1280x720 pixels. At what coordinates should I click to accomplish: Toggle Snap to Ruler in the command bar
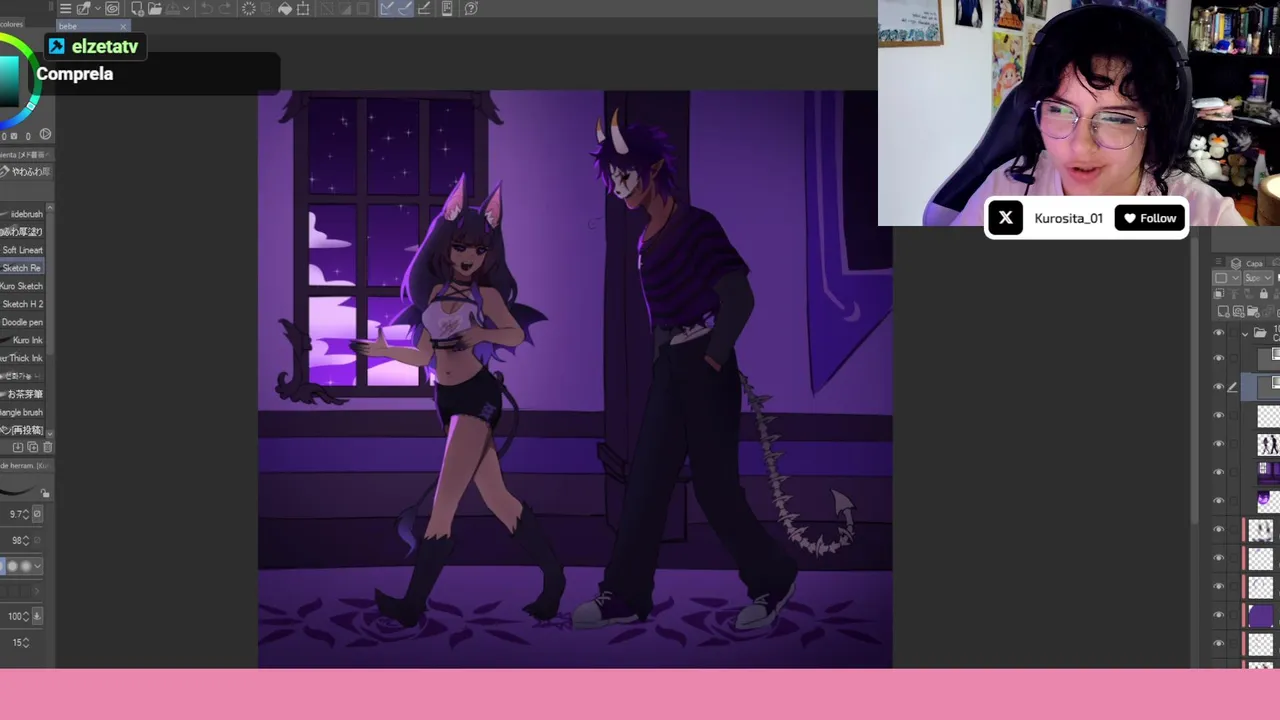[388, 8]
